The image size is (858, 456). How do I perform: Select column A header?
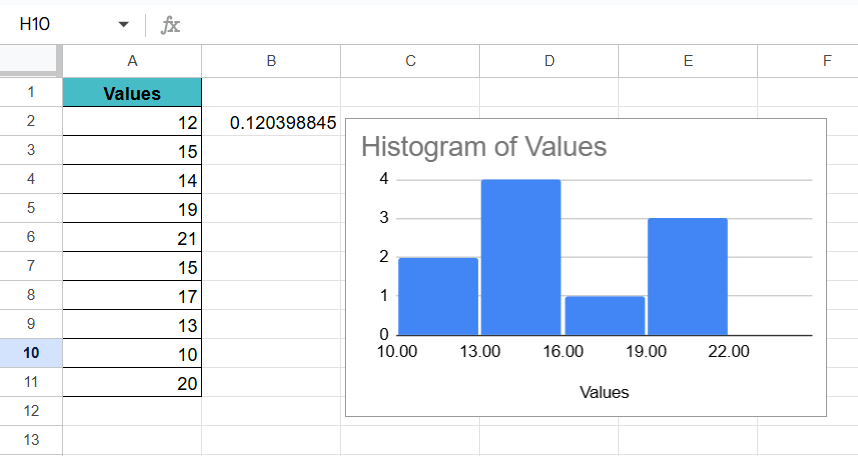pyautogui.click(x=132, y=61)
